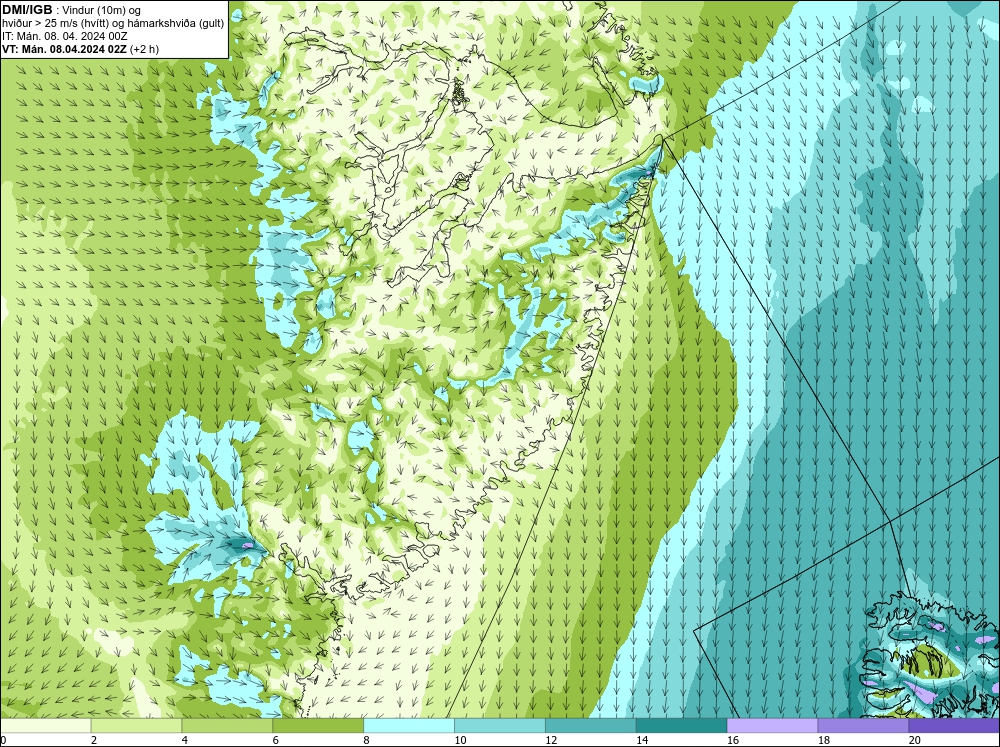Click the '(+2 h)' forecast offset text
Image resolution: width=1000 pixels, height=747 pixels.
(145, 49)
